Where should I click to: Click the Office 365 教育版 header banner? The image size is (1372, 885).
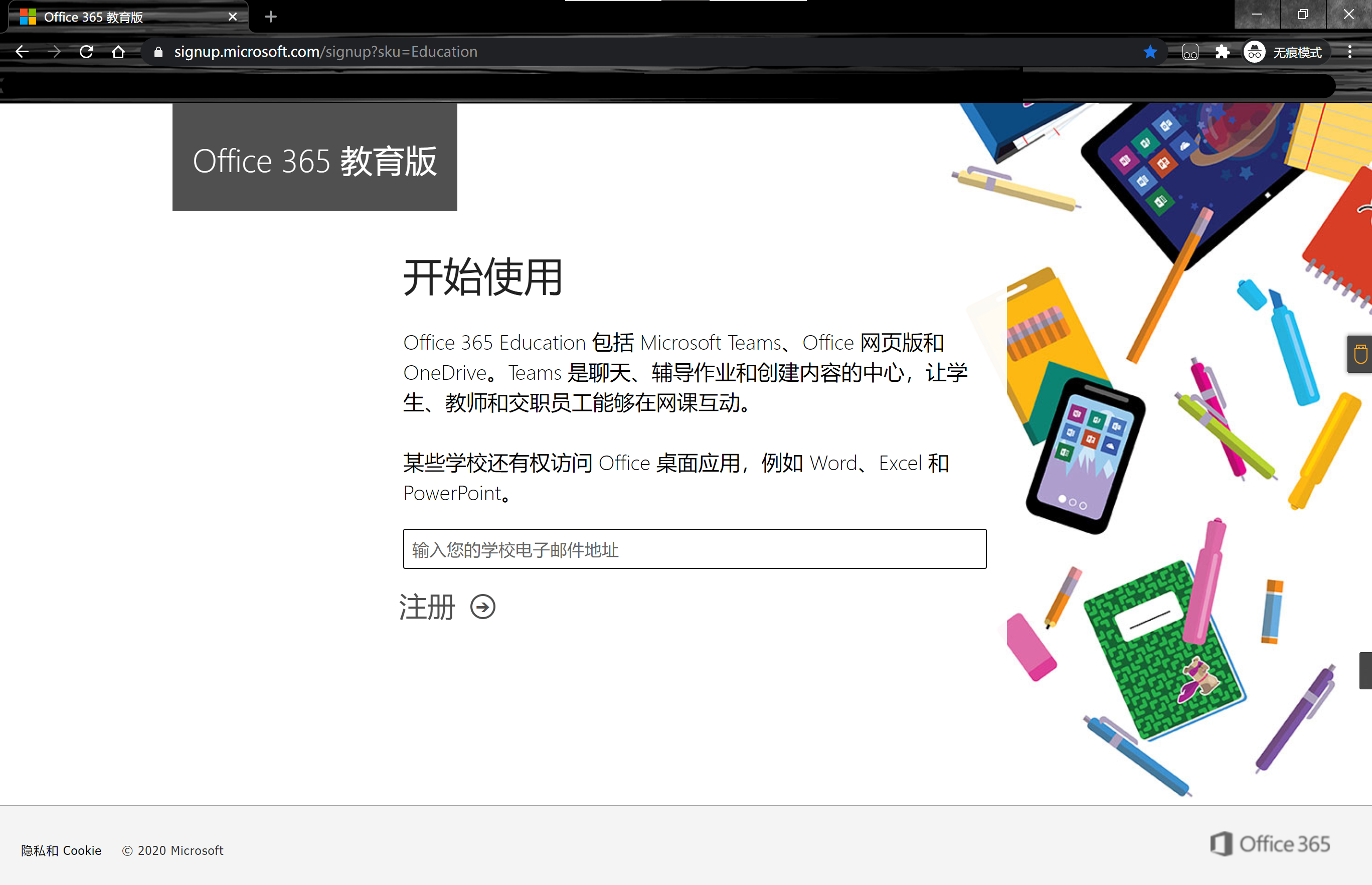click(x=315, y=157)
